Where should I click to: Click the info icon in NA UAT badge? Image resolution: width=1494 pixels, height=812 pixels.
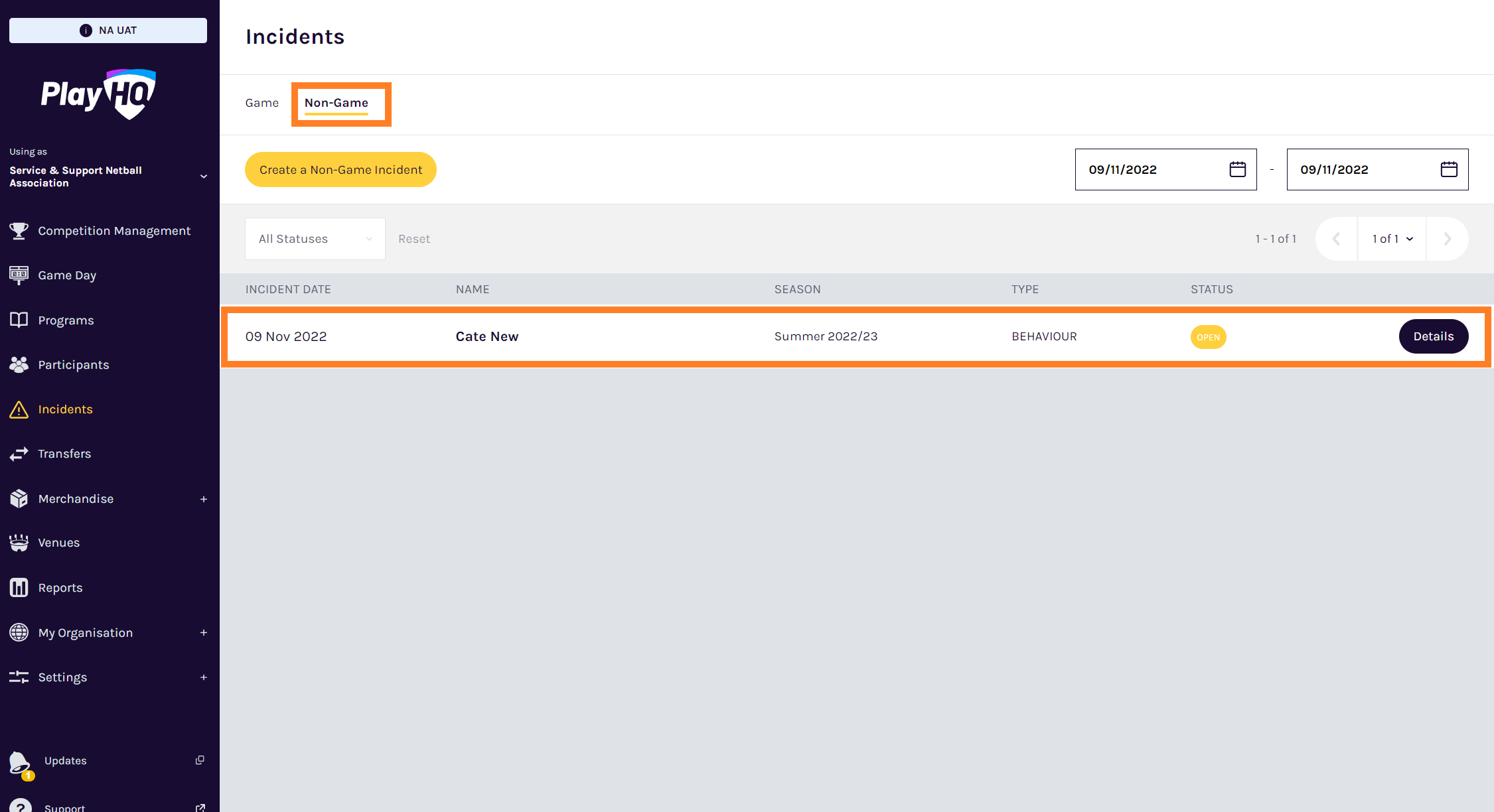86,31
